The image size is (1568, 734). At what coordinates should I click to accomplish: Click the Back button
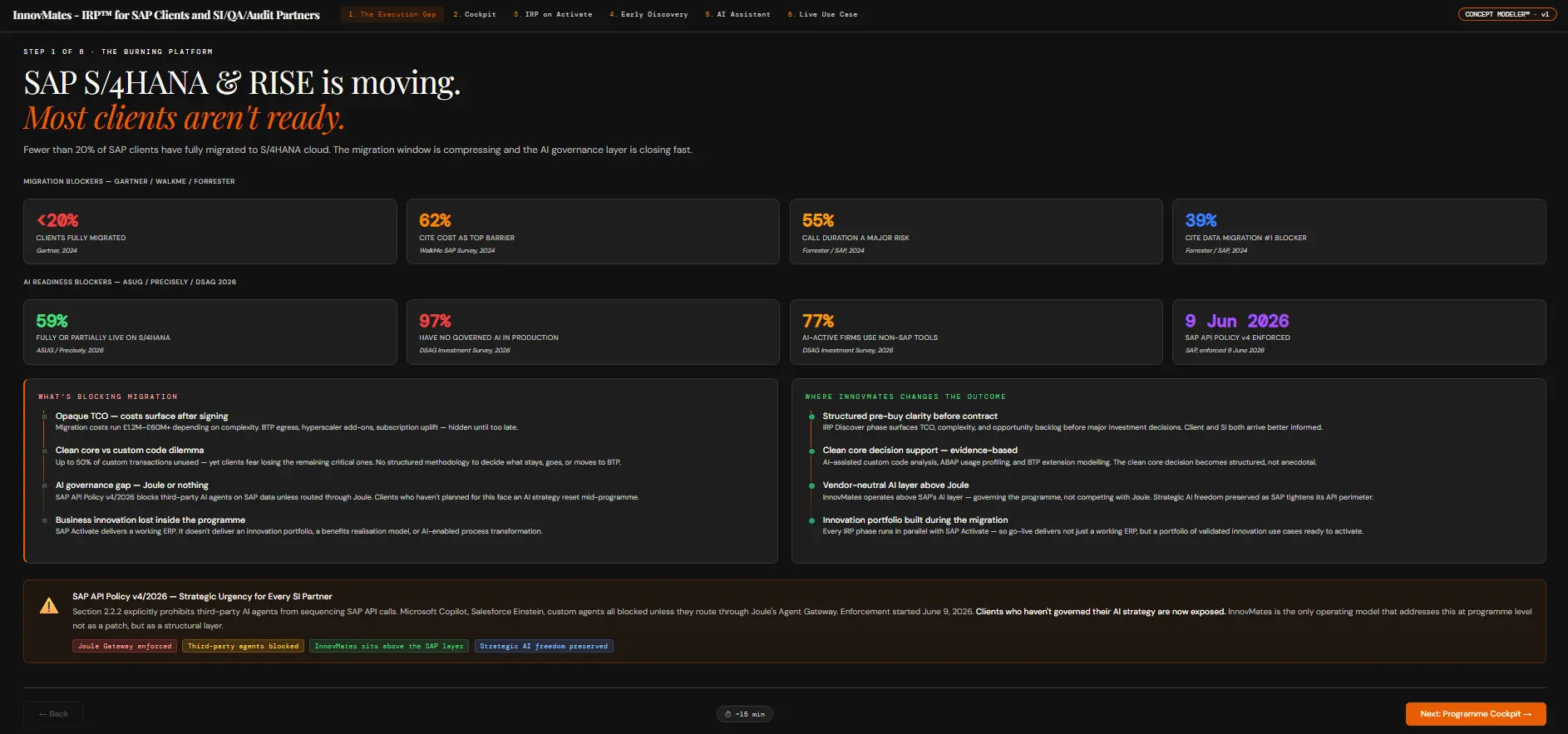(x=53, y=714)
